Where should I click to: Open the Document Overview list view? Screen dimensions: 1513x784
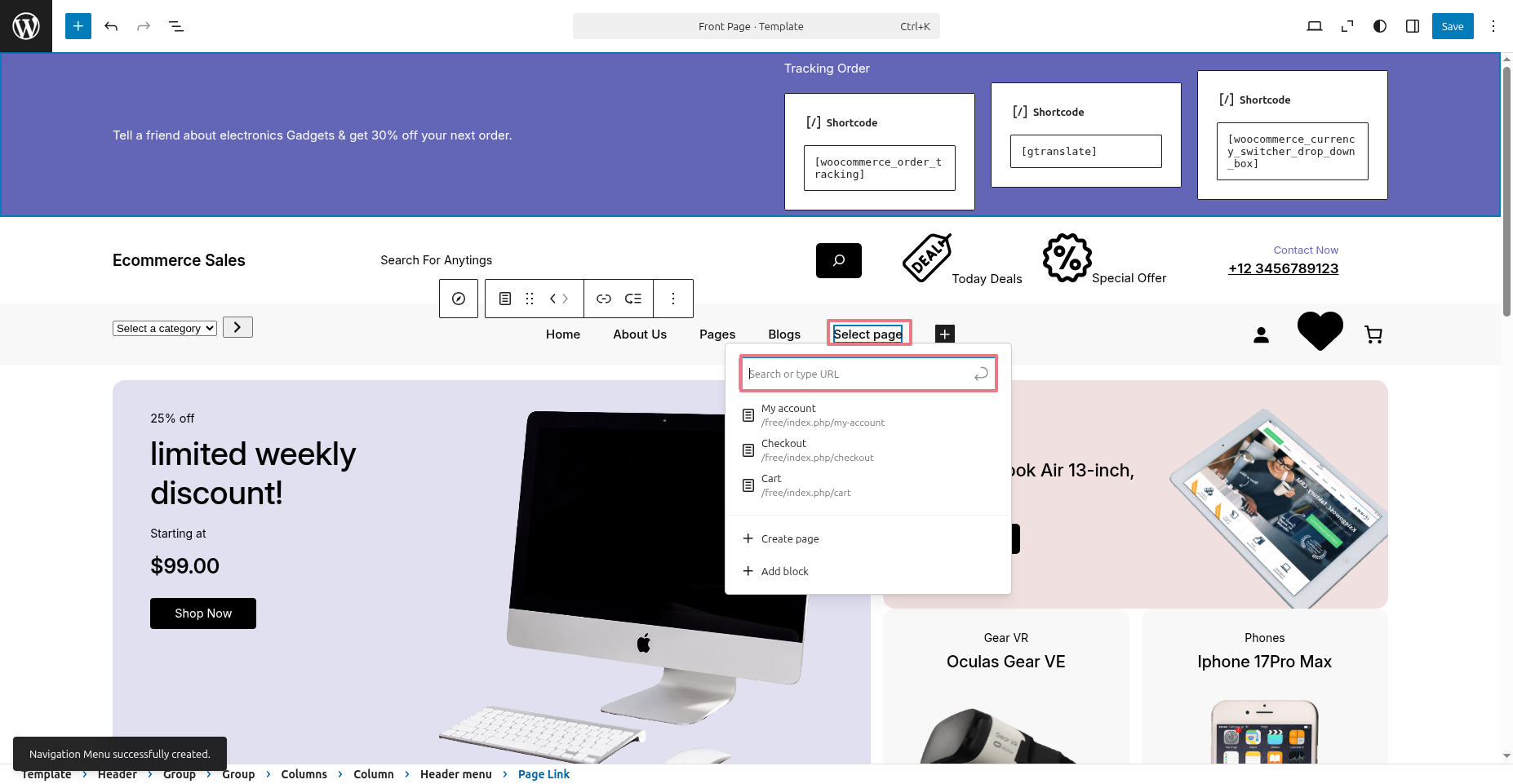click(176, 26)
